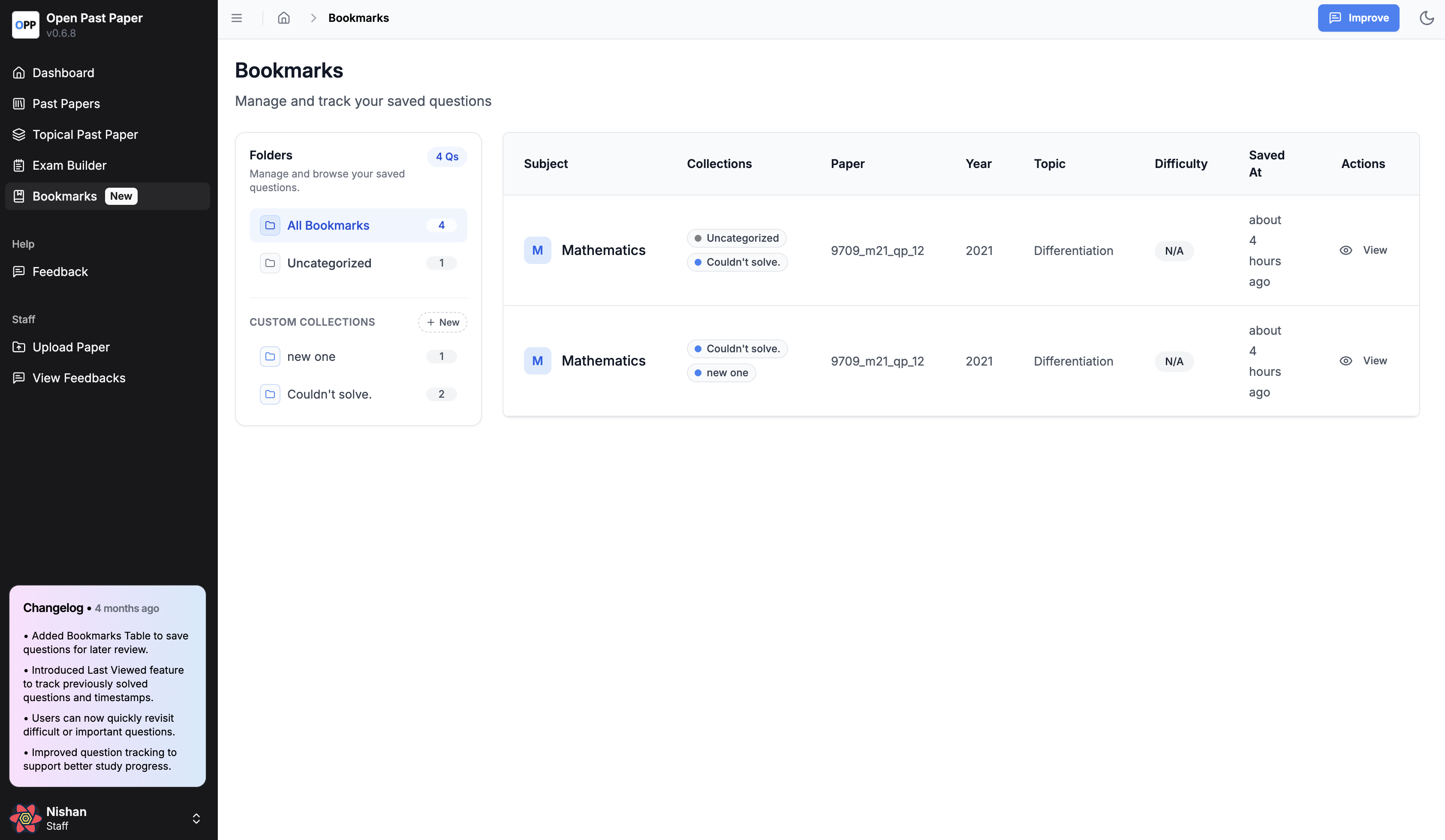Click the All Bookmarks folder icon

270,225
